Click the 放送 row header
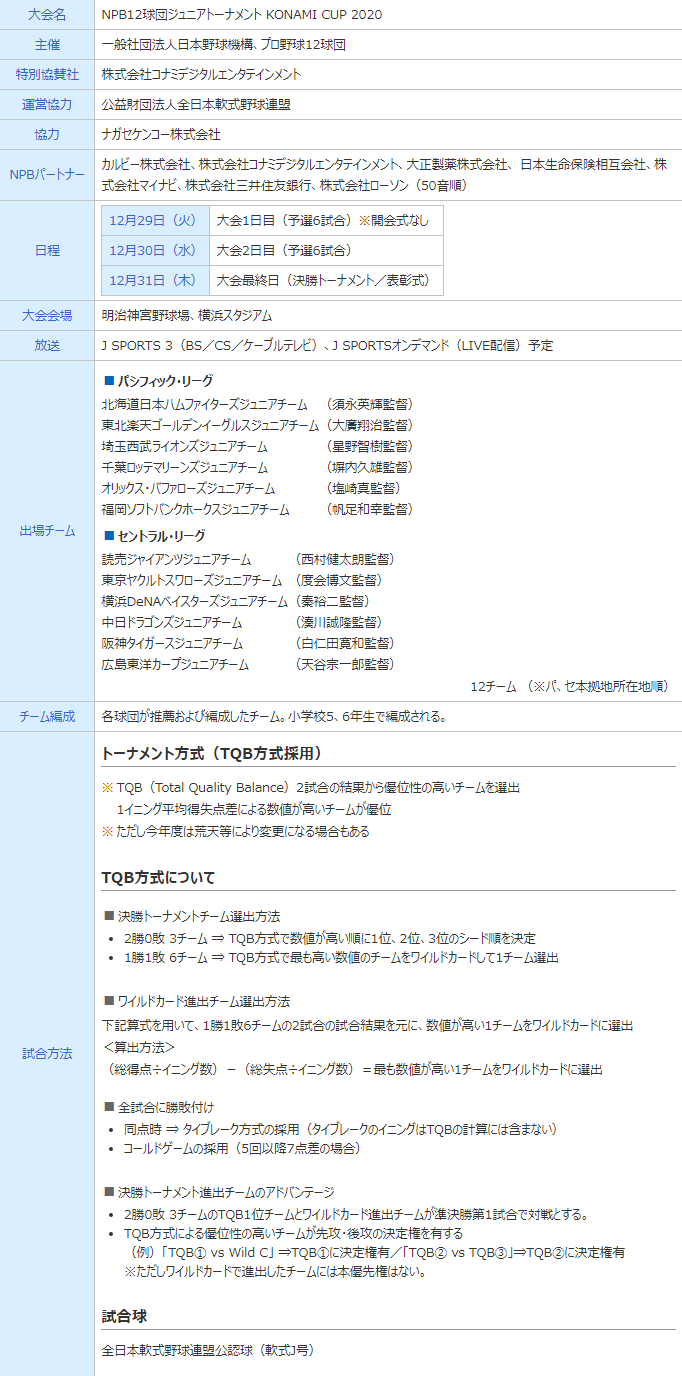682x1376 pixels. pos(47,345)
